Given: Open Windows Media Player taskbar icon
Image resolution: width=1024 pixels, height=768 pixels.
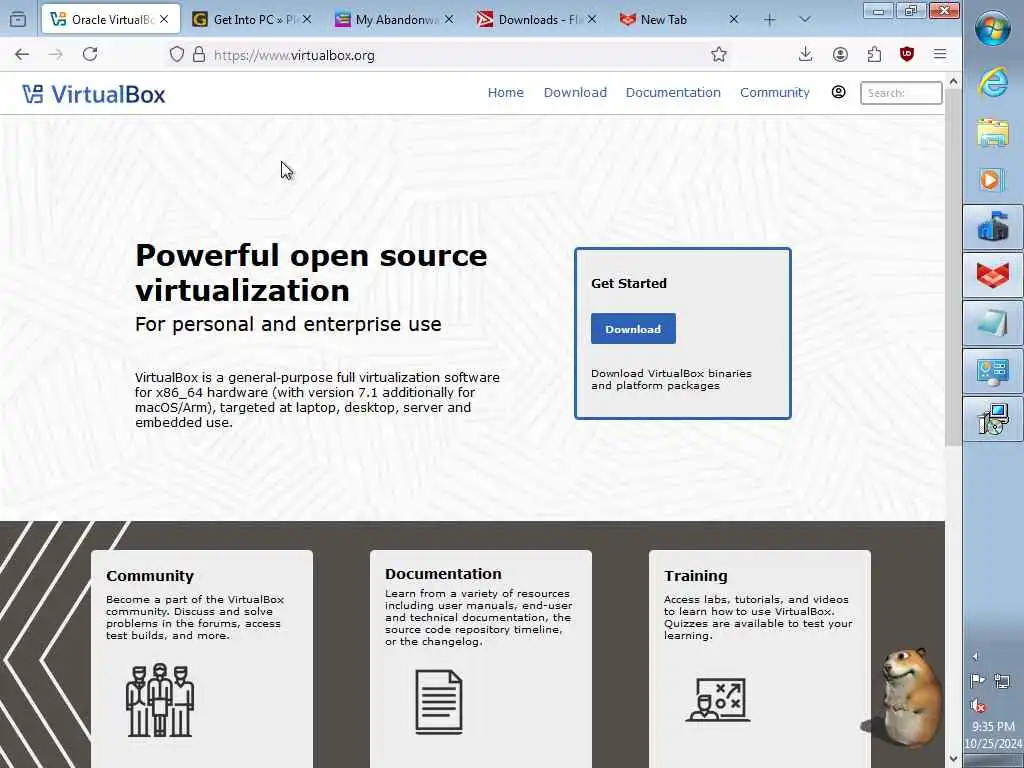Looking at the screenshot, I should pos(991,180).
